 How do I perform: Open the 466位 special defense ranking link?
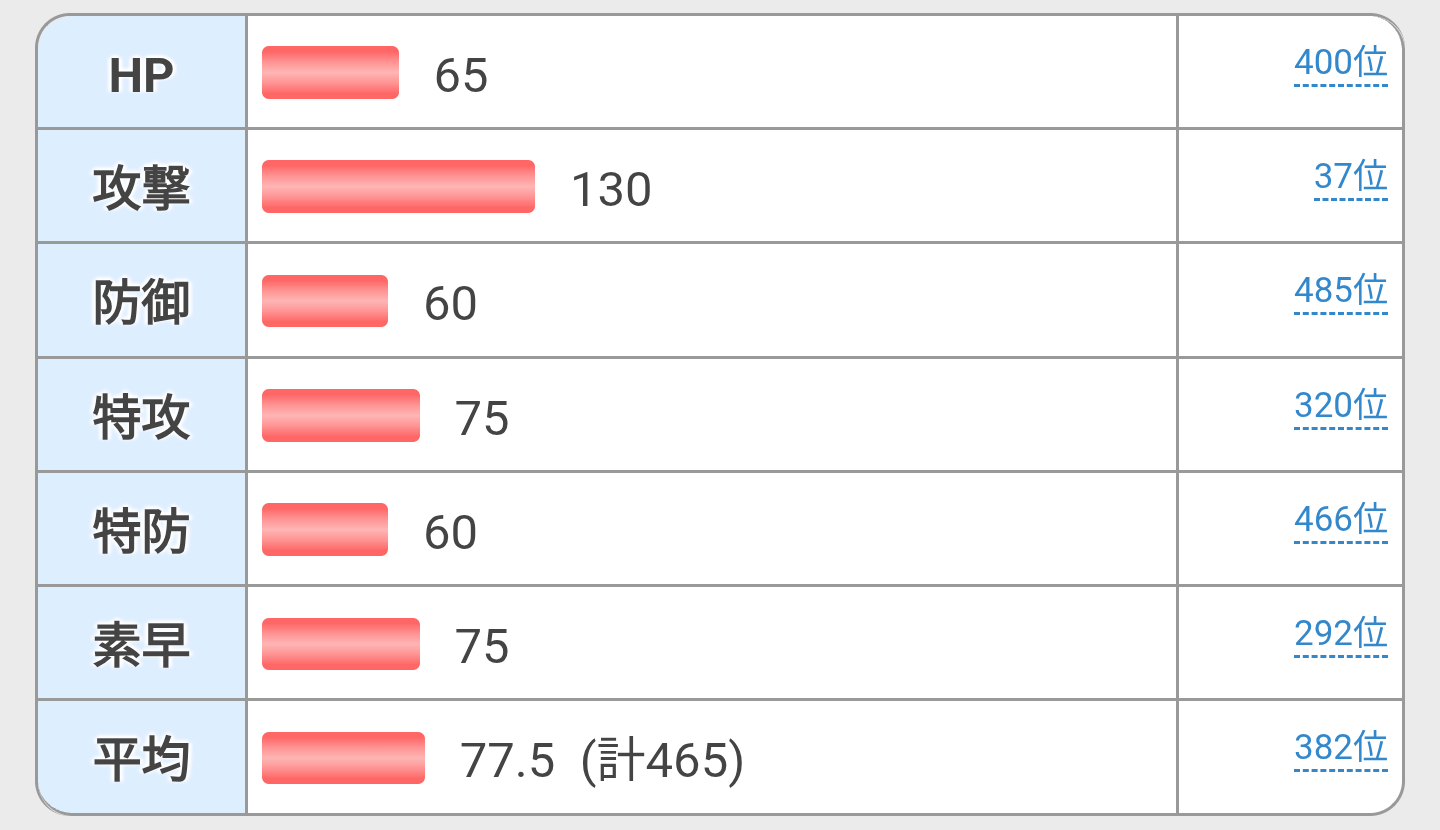coord(1340,520)
